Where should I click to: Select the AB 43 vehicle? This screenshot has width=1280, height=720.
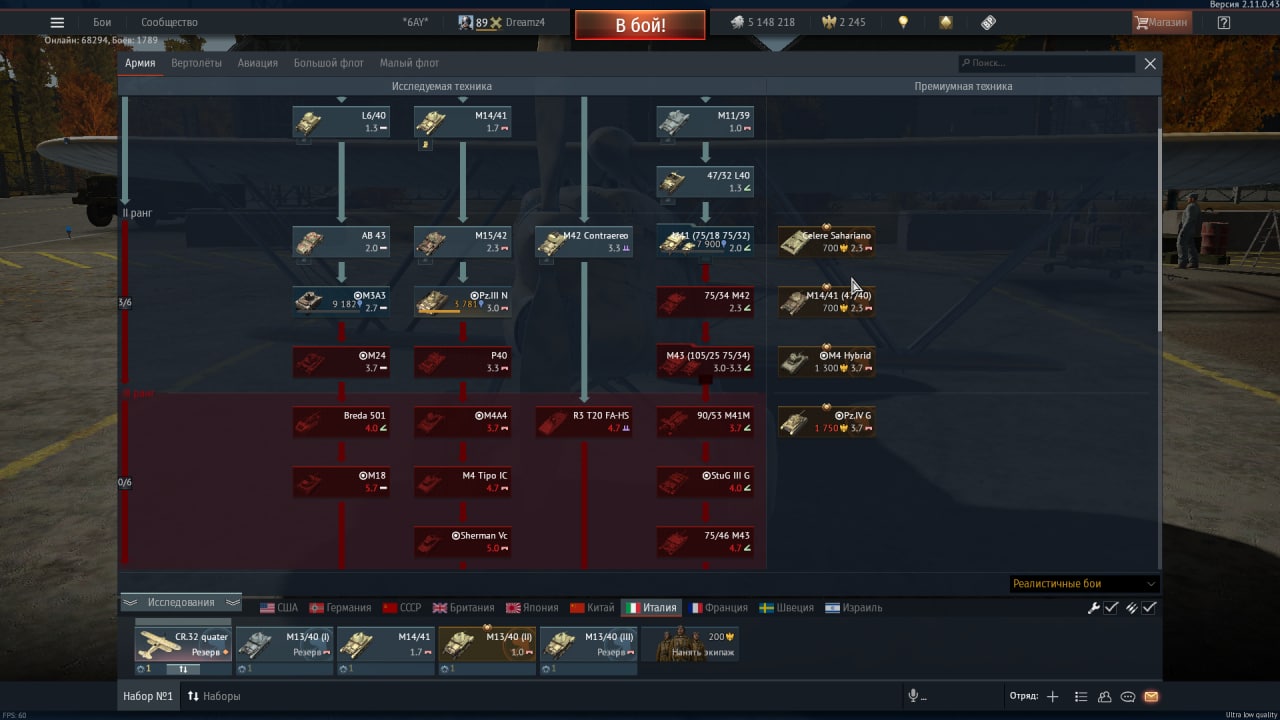pyautogui.click(x=341, y=242)
